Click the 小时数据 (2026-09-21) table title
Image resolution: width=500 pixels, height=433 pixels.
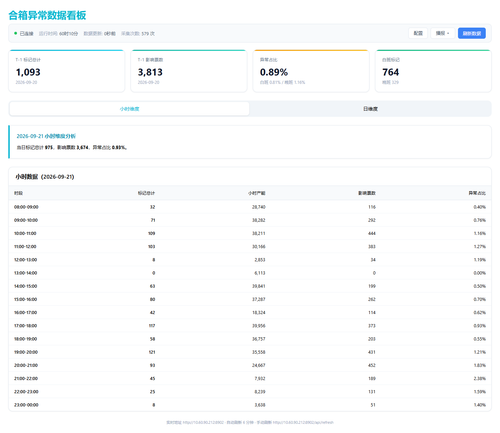coord(45,177)
